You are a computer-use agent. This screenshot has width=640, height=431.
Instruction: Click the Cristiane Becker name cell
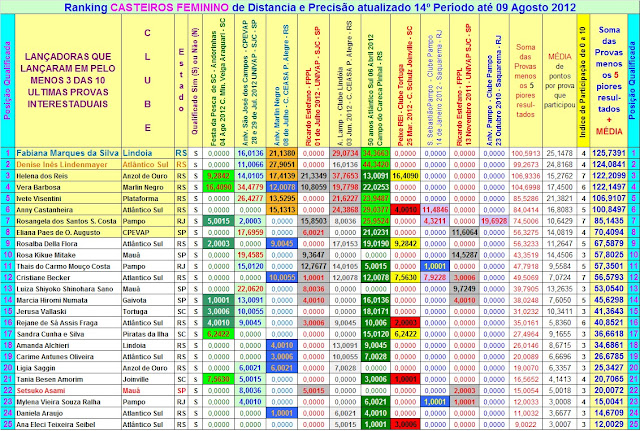68,278
